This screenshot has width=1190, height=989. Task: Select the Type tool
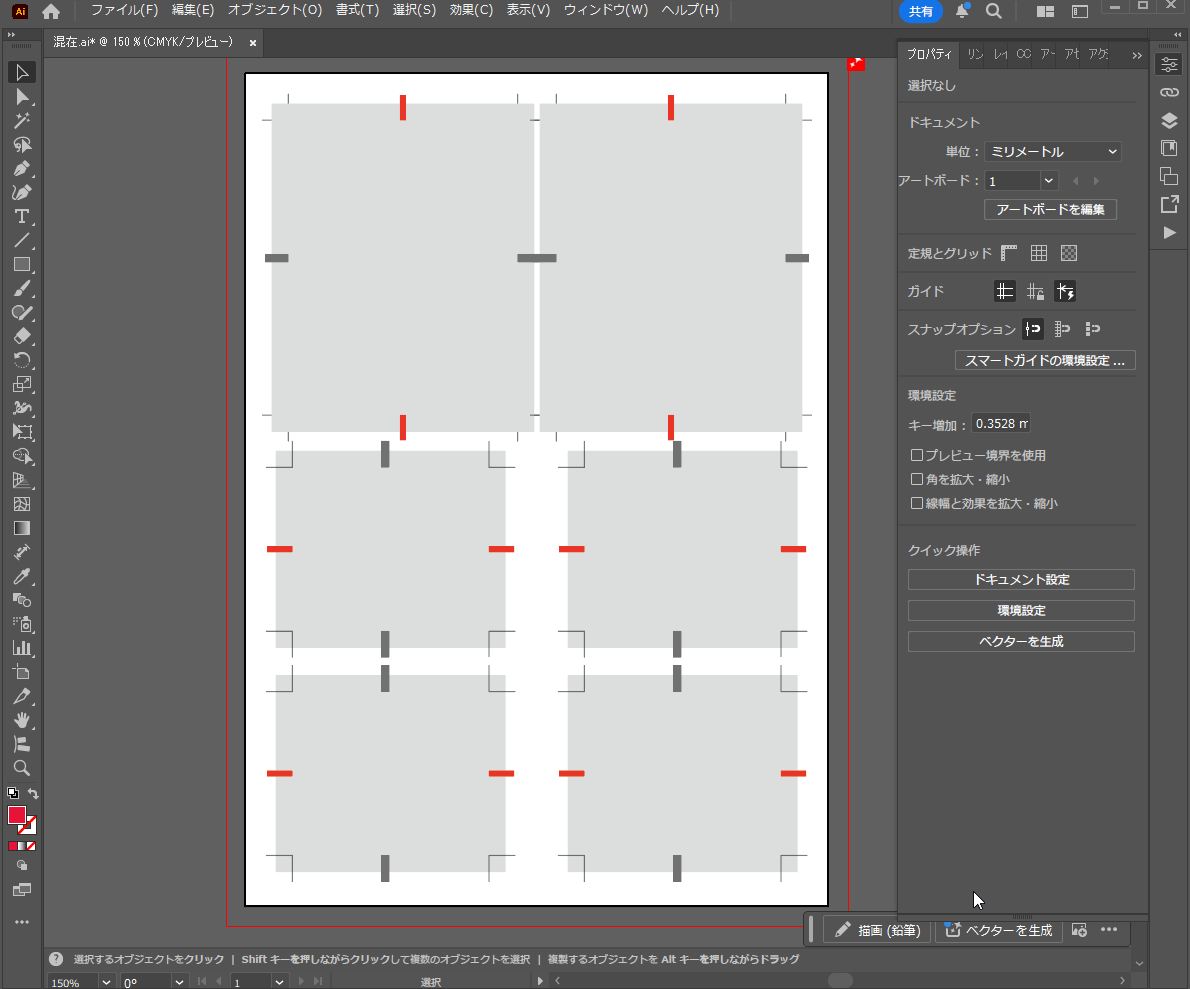pyautogui.click(x=21, y=217)
